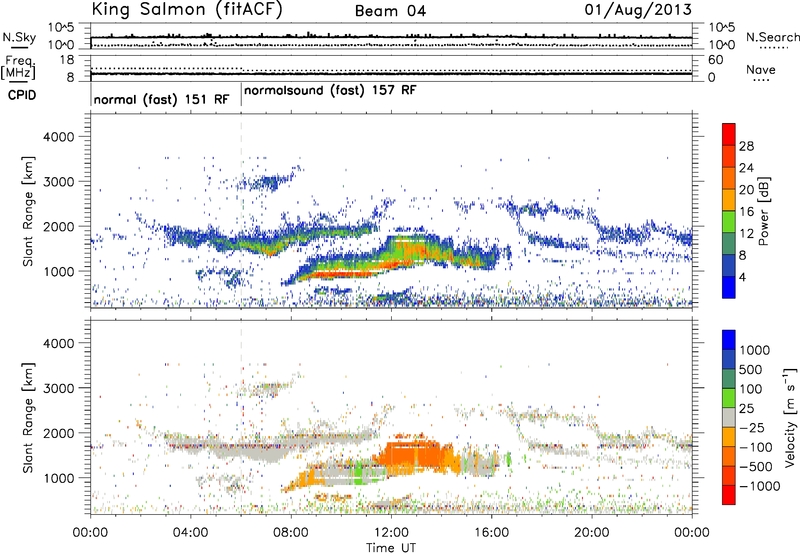Click the 'King Salmon (fitACF)' title text
800x554 pixels.
186,10
